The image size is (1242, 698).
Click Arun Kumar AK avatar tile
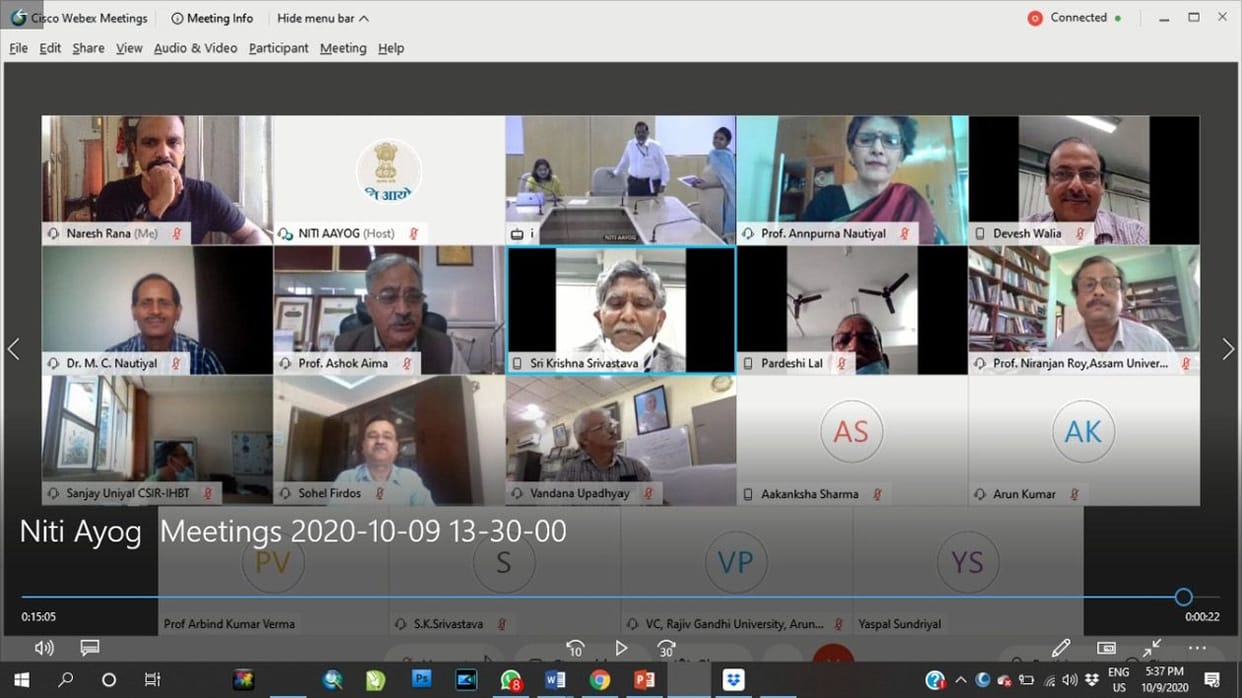(x=1084, y=440)
